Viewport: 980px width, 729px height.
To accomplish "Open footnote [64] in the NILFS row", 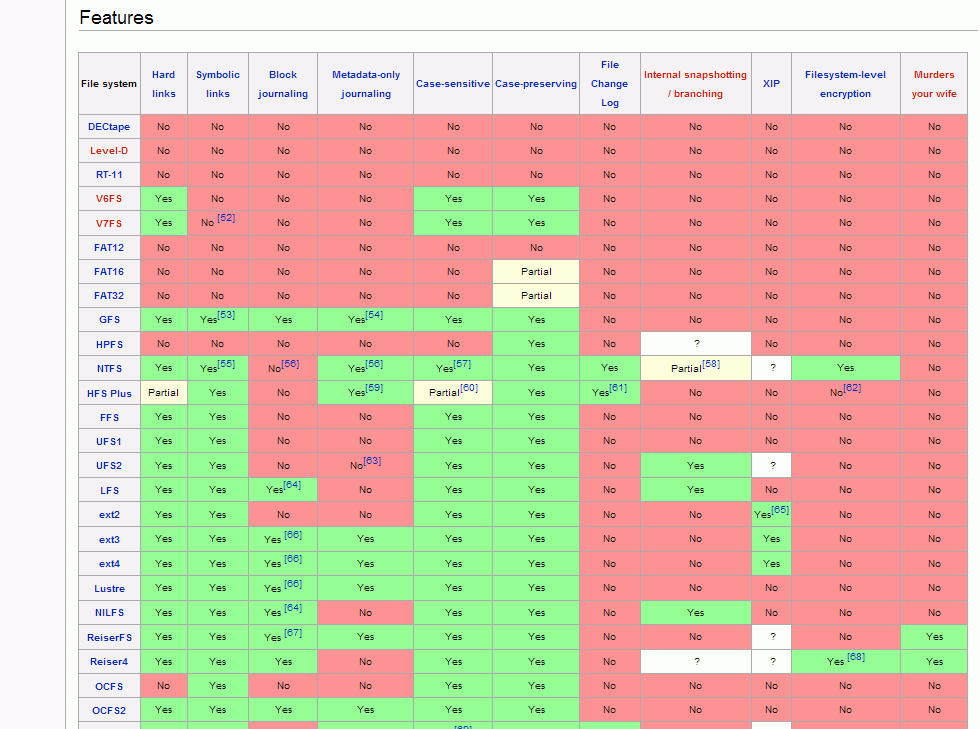I will (293, 608).
